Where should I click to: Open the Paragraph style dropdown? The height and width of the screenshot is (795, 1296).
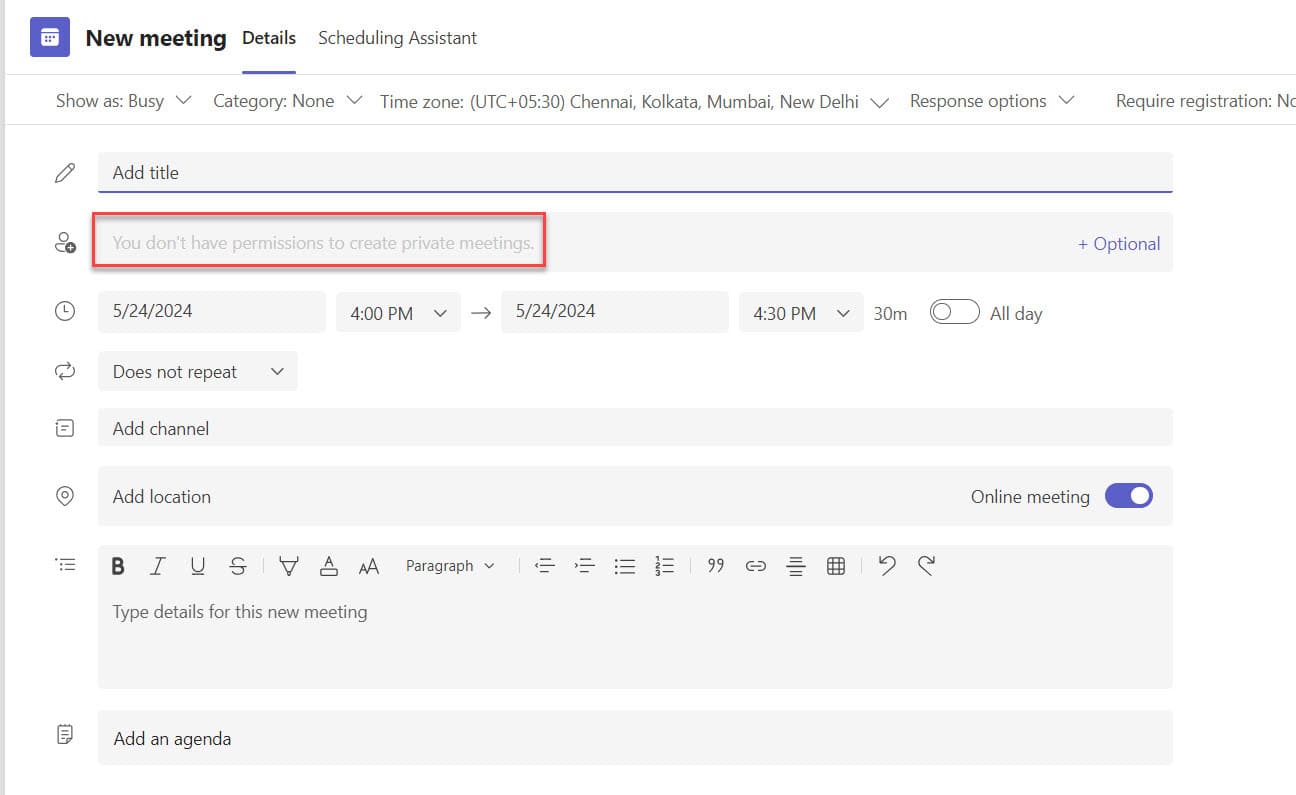(x=450, y=566)
